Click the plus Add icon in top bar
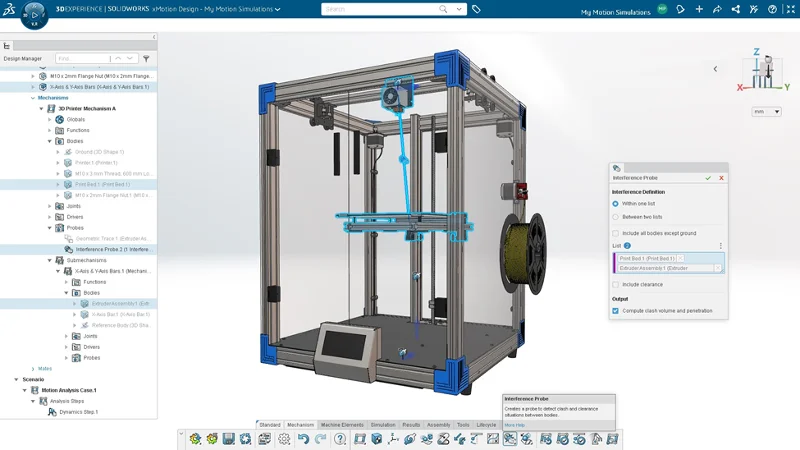Screen dimensions: 800x450 pos(699,9)
